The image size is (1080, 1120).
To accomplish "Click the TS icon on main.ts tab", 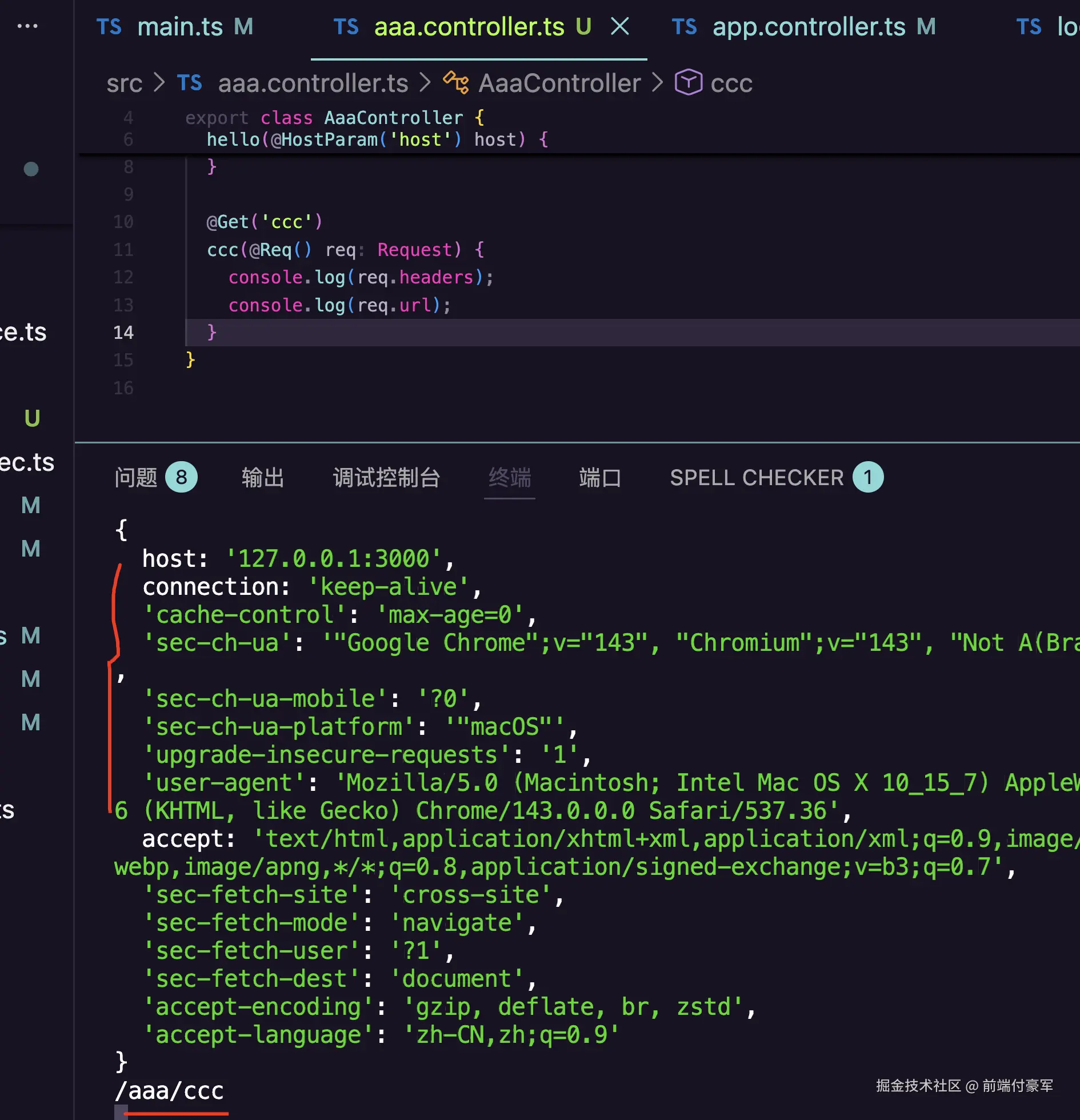I will (x=109, y=27).
